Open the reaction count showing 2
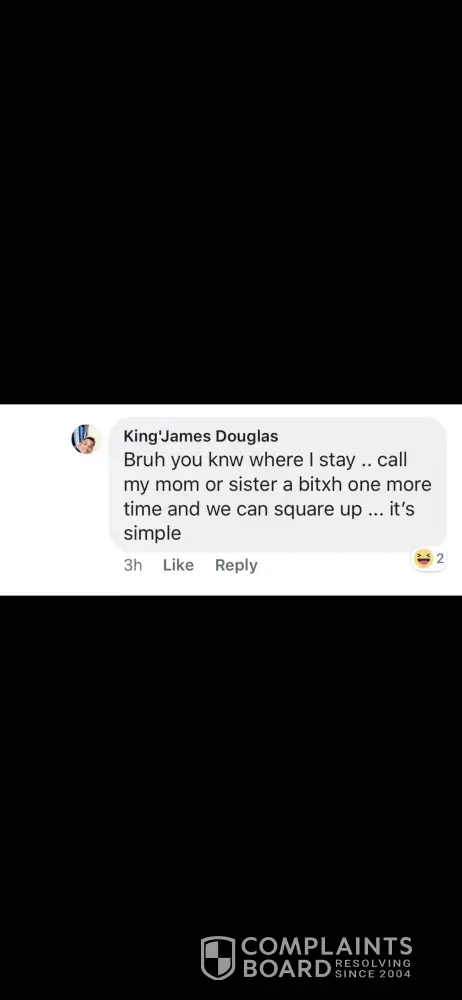This screenshot has height=1000, width=462. pyautogui.click(x=440, y=559)
